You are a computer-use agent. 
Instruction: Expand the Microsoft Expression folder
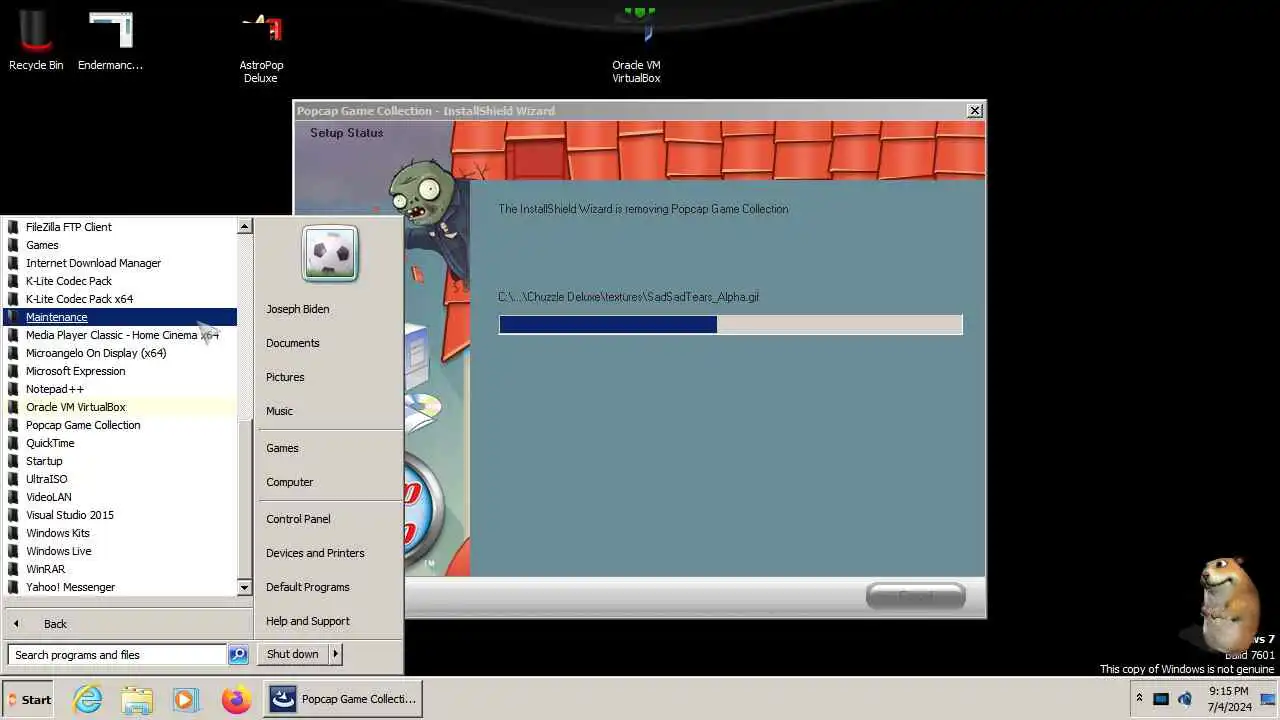click(x=121, y=371)
